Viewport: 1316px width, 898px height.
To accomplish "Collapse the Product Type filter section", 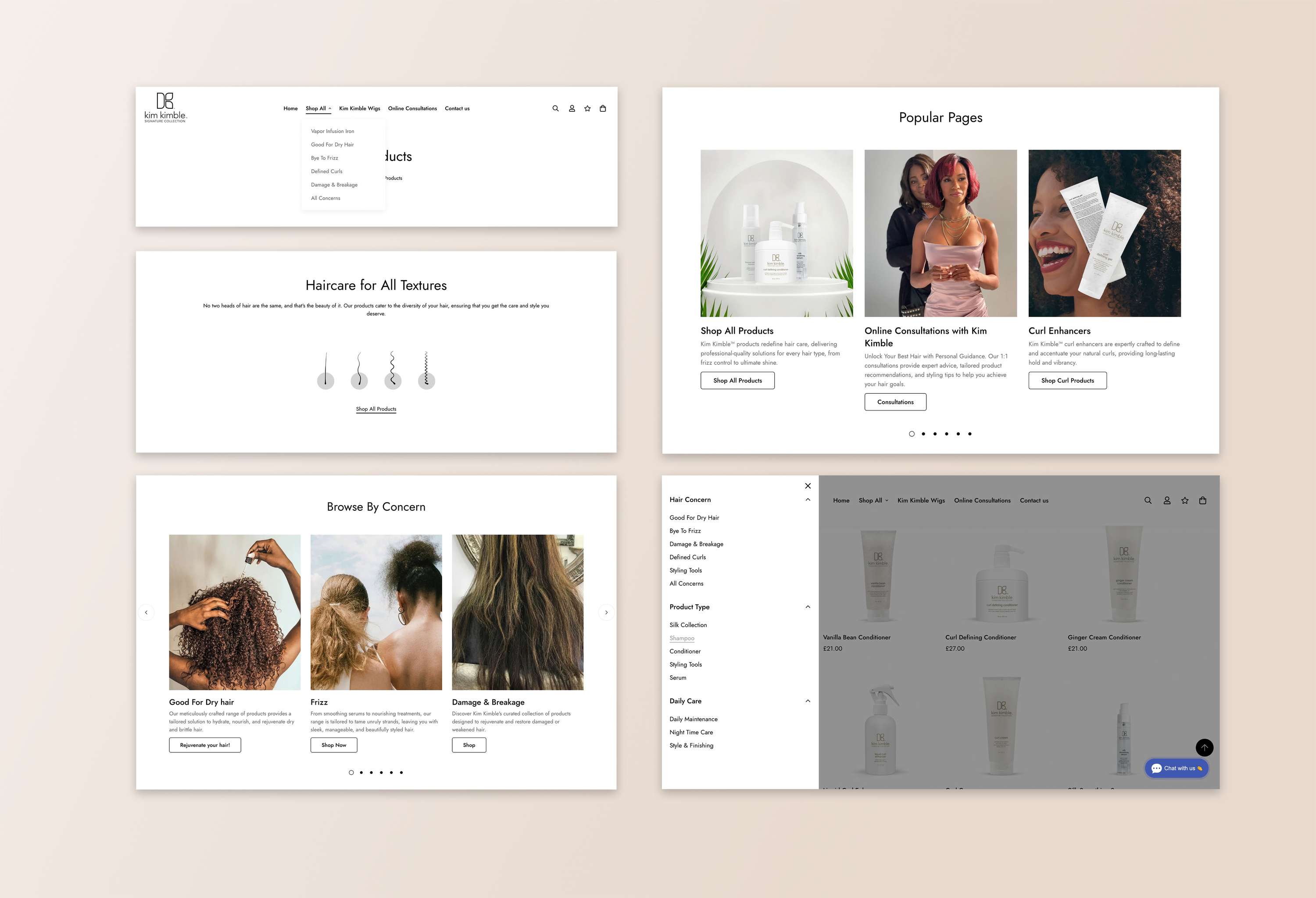I will click(808, 607).
